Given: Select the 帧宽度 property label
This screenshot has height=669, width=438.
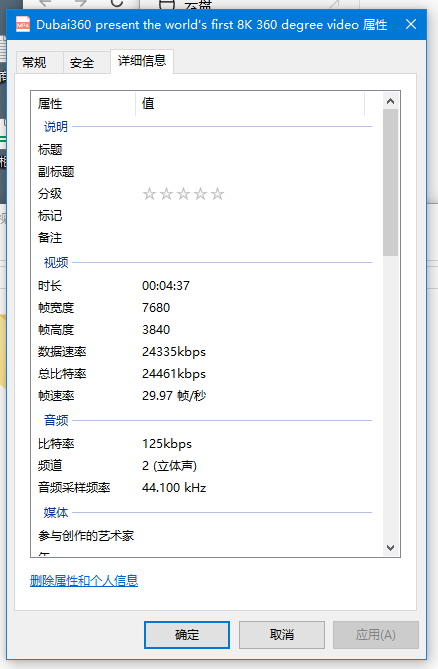Looking at the screenshot, I should (x=56, y=308).
